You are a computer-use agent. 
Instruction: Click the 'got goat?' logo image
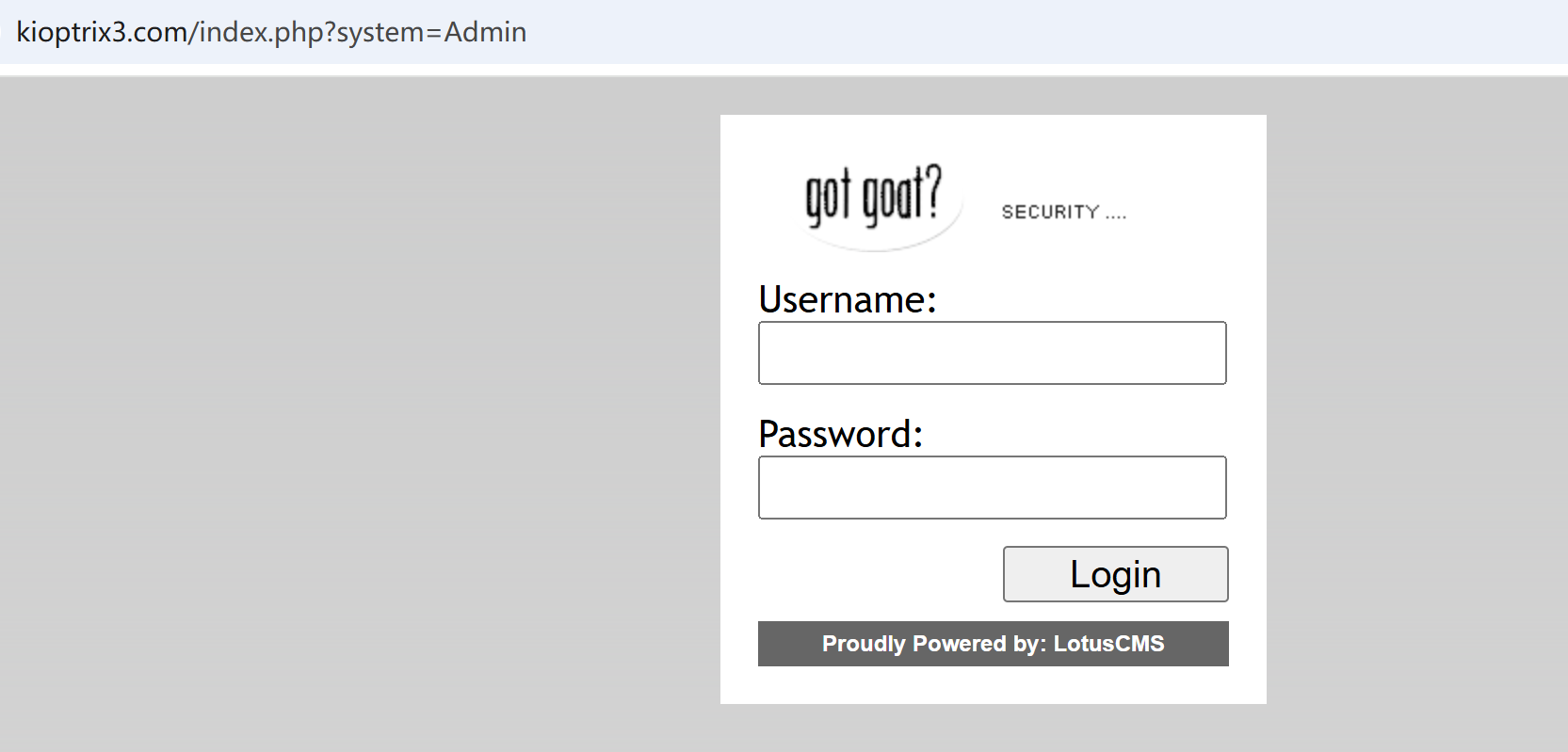(x=874, y=200)
